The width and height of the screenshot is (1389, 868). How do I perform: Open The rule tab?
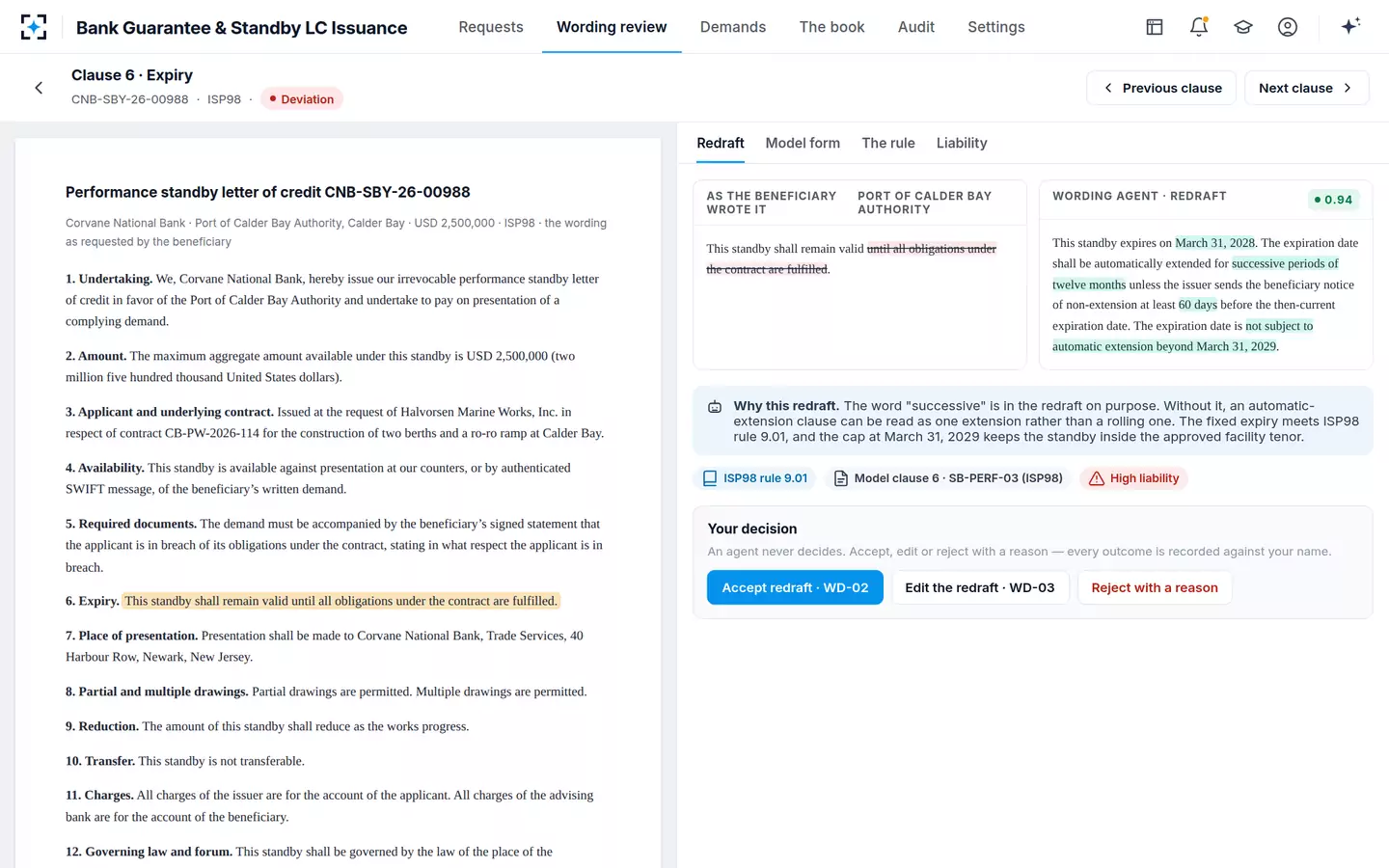click(888, 143)
